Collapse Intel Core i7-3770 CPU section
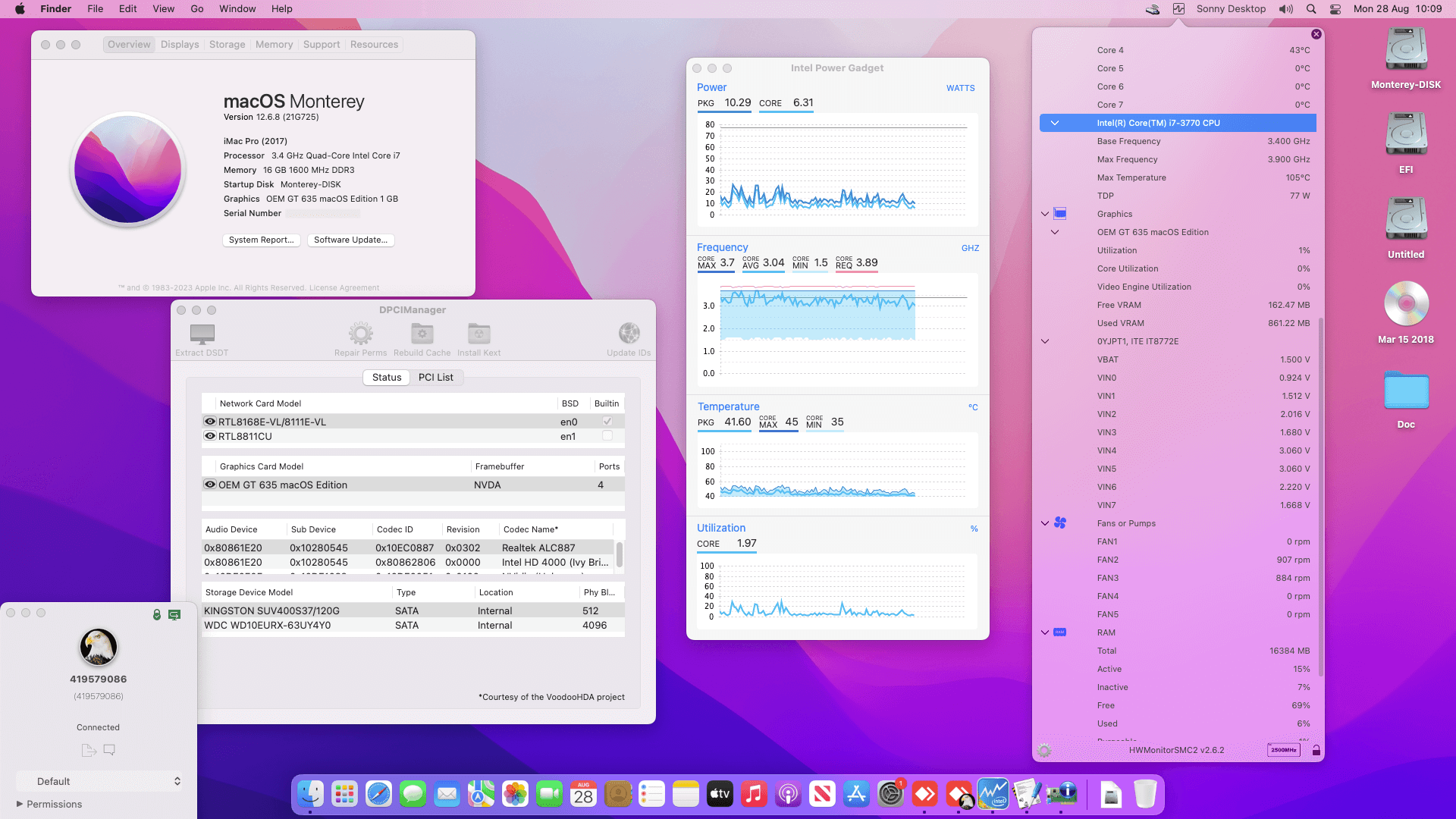 click(x=1054, y=123)
